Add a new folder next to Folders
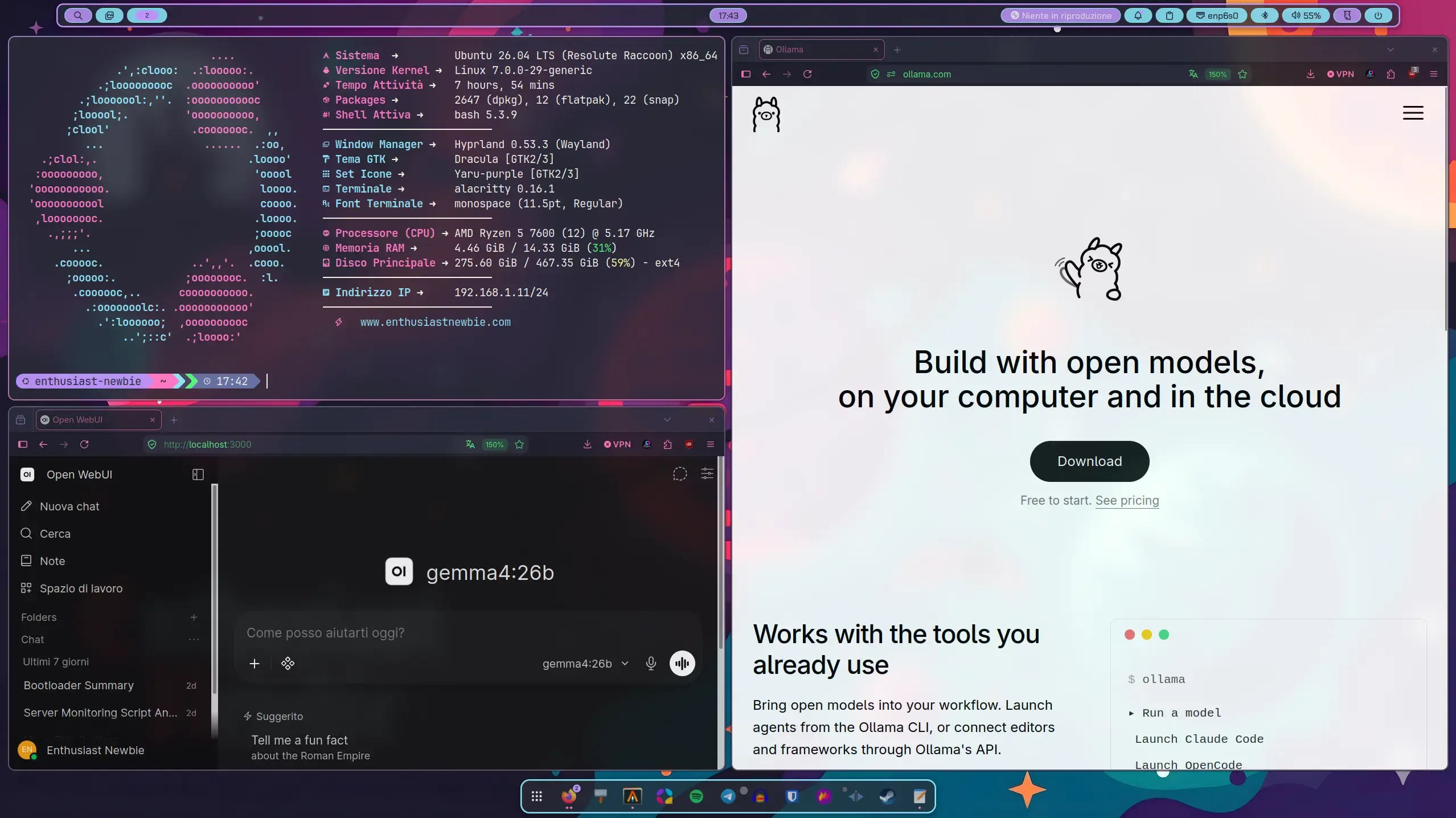1456x818 pixels. pos(194,617)
